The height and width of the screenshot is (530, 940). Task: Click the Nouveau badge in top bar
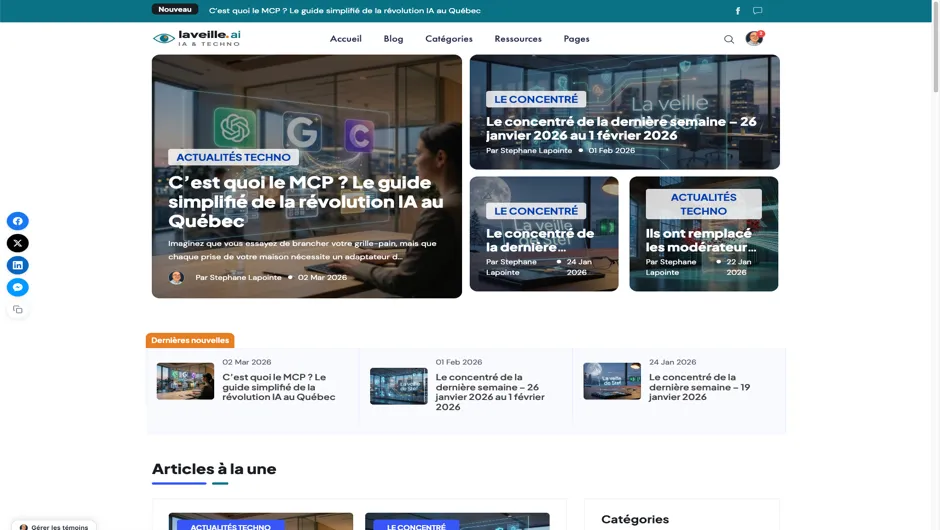(x=175, y=10)
